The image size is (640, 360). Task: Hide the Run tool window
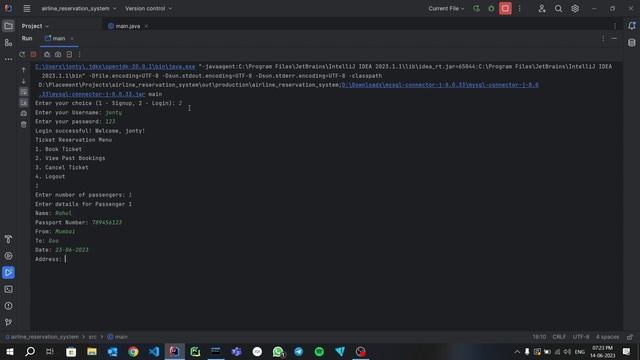click(614, 38)
